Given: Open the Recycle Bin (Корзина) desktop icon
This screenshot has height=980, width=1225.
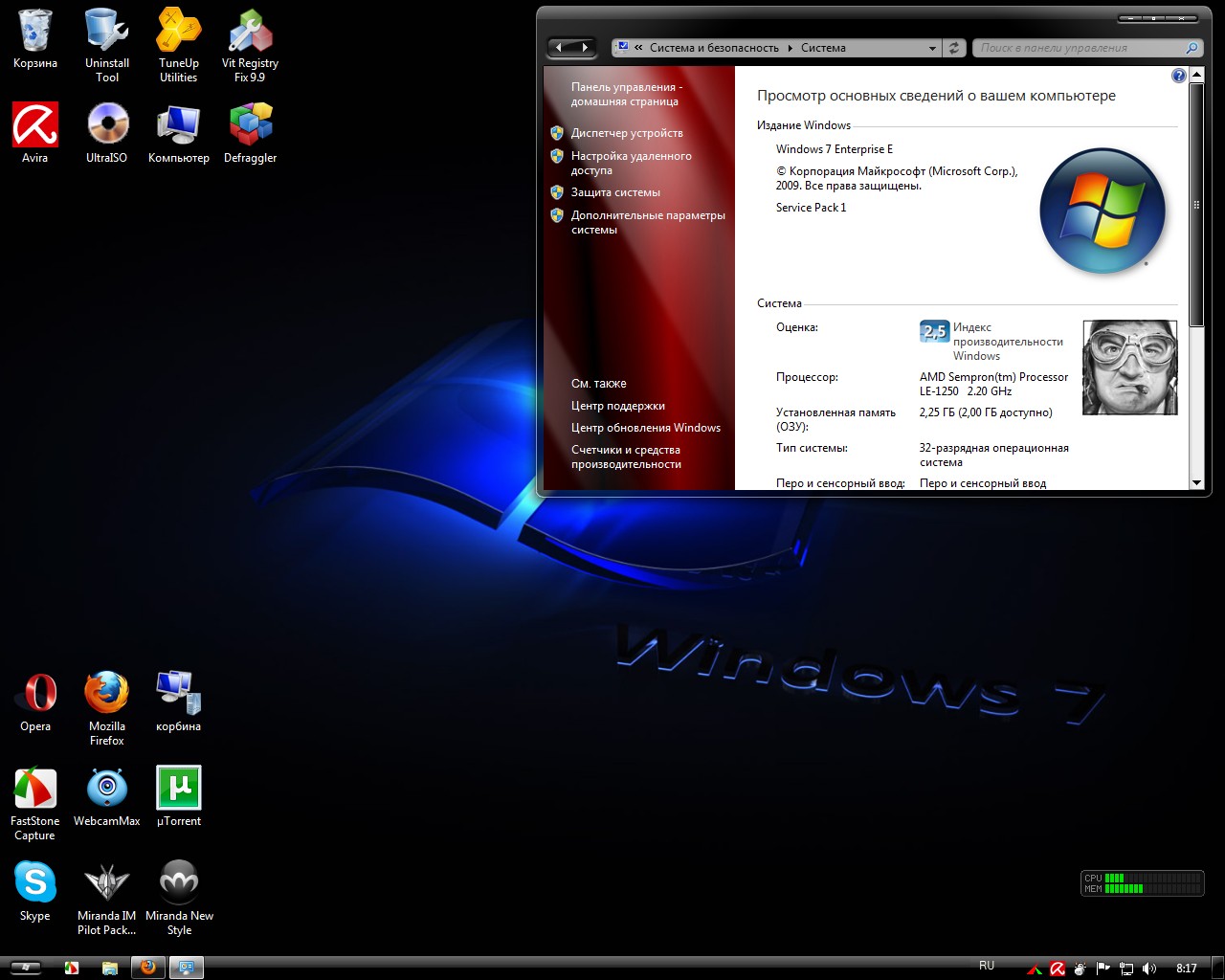Looking at the screenshot, I should click(35, 39).
